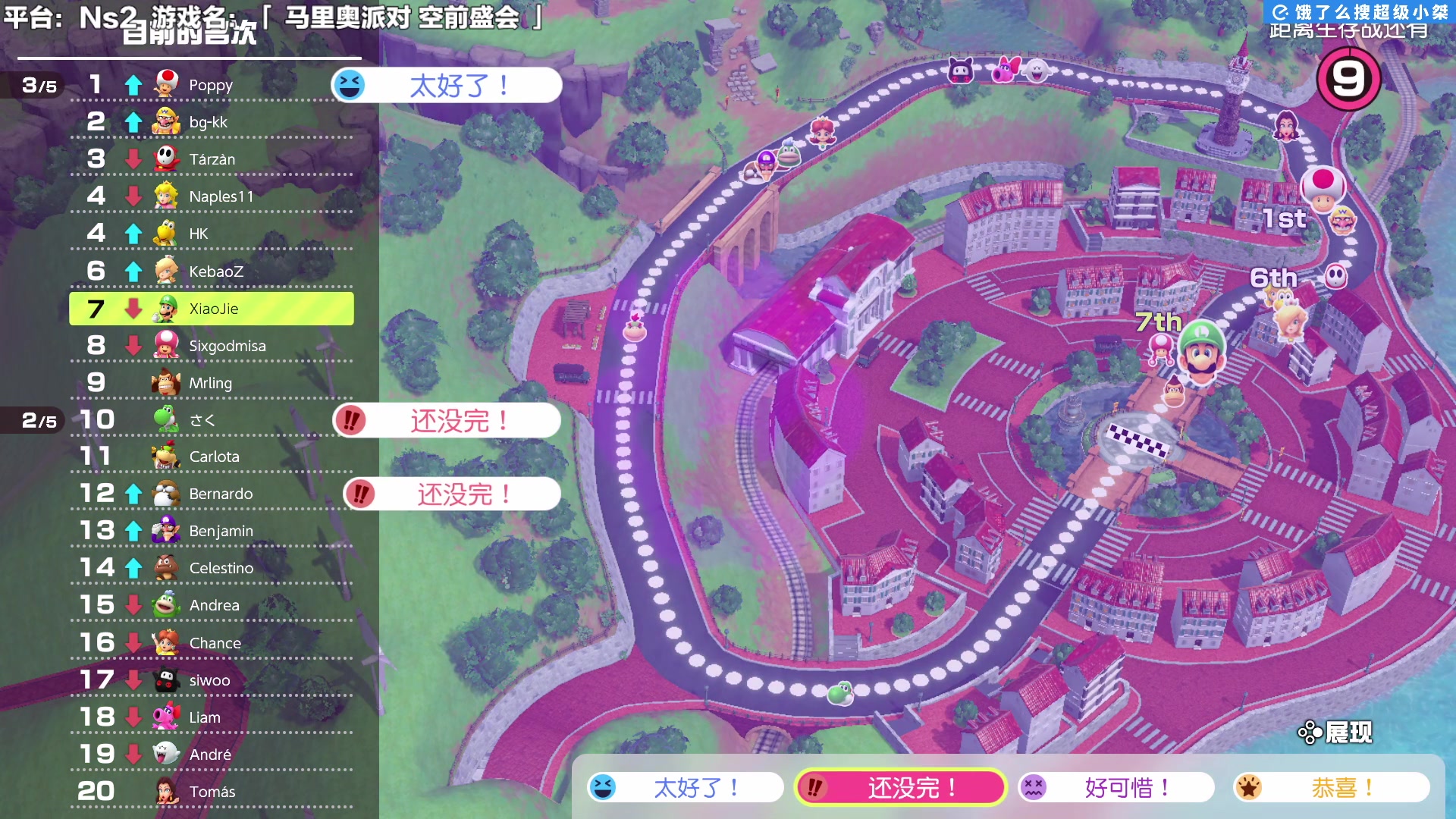Click the Waluigi marker on upper-left track
The height and width of the screenshot is (819, 1456).
766,163
